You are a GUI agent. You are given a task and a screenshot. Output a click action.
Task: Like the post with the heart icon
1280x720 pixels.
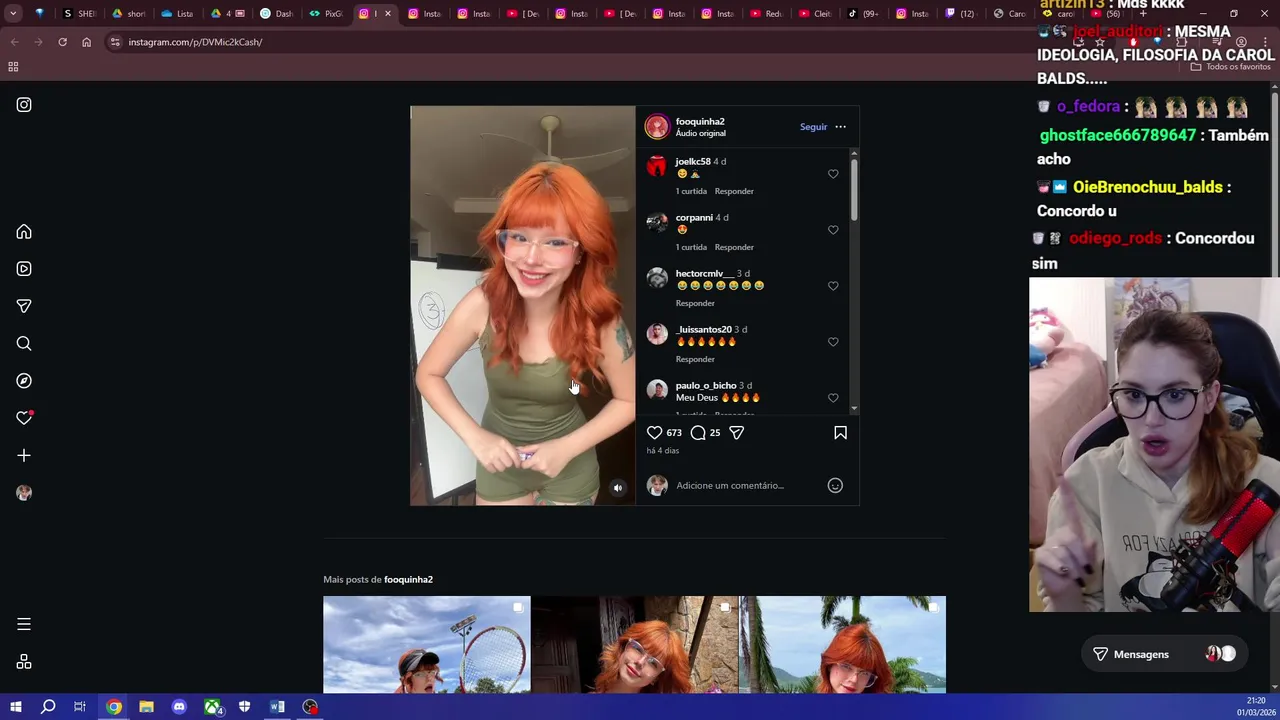[x=654, y=433]
